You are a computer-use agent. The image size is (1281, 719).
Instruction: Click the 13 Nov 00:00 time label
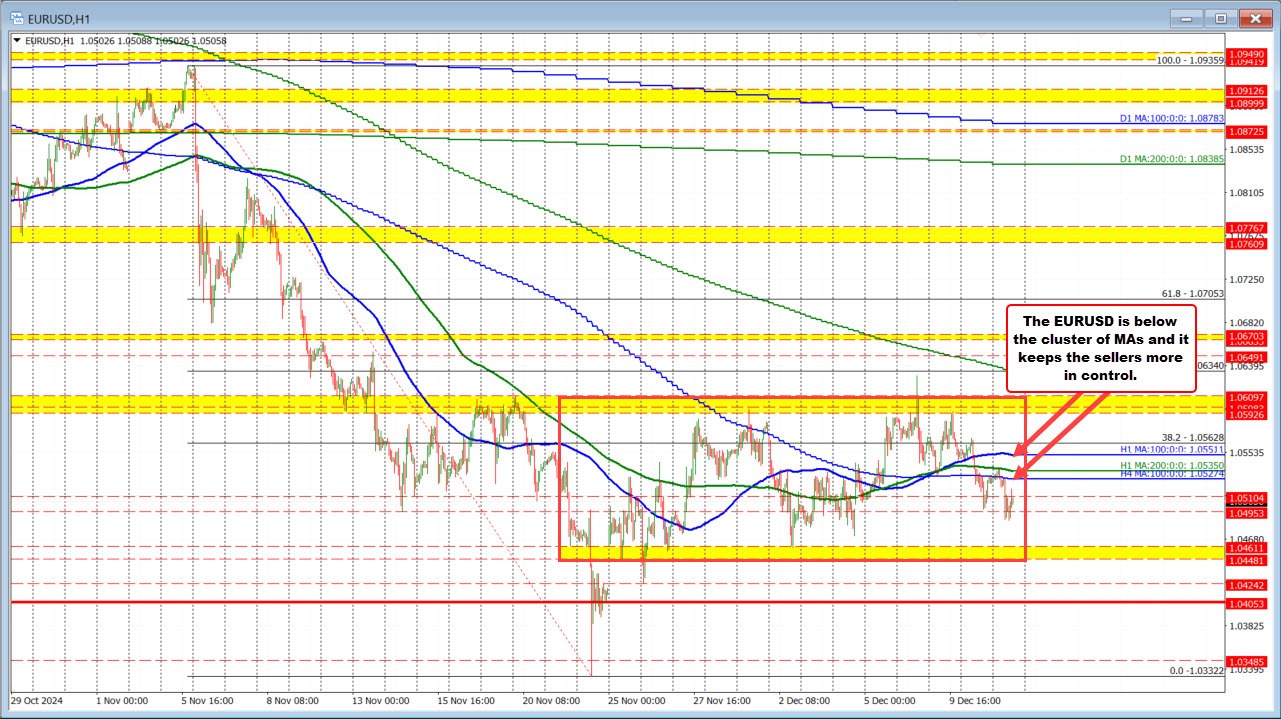tap(379, 701)
